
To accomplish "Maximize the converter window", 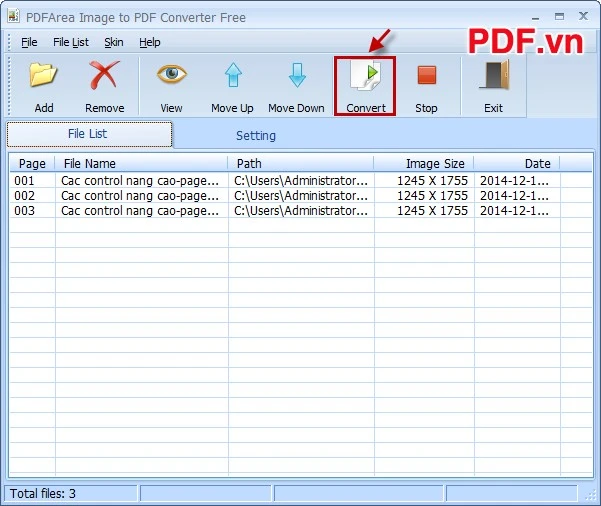I will pyautogui.click(x=560, y=16).
